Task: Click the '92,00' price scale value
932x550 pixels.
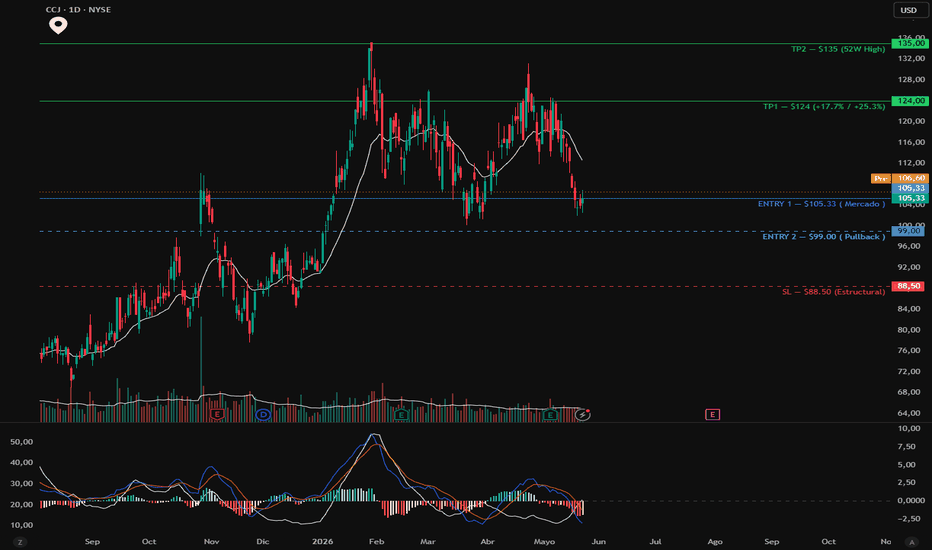Action: point(909,267)
